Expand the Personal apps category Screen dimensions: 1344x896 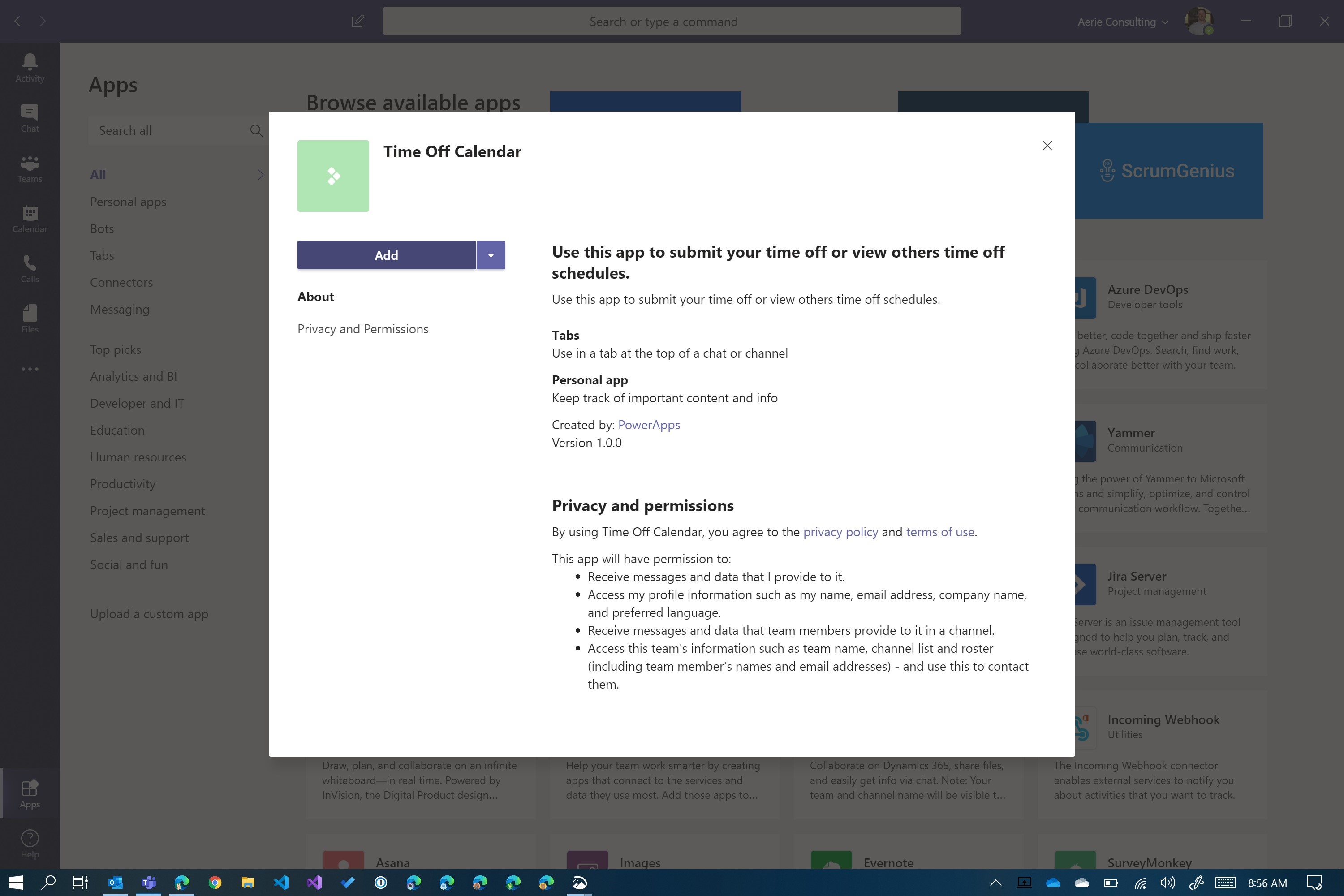[128, 201]
